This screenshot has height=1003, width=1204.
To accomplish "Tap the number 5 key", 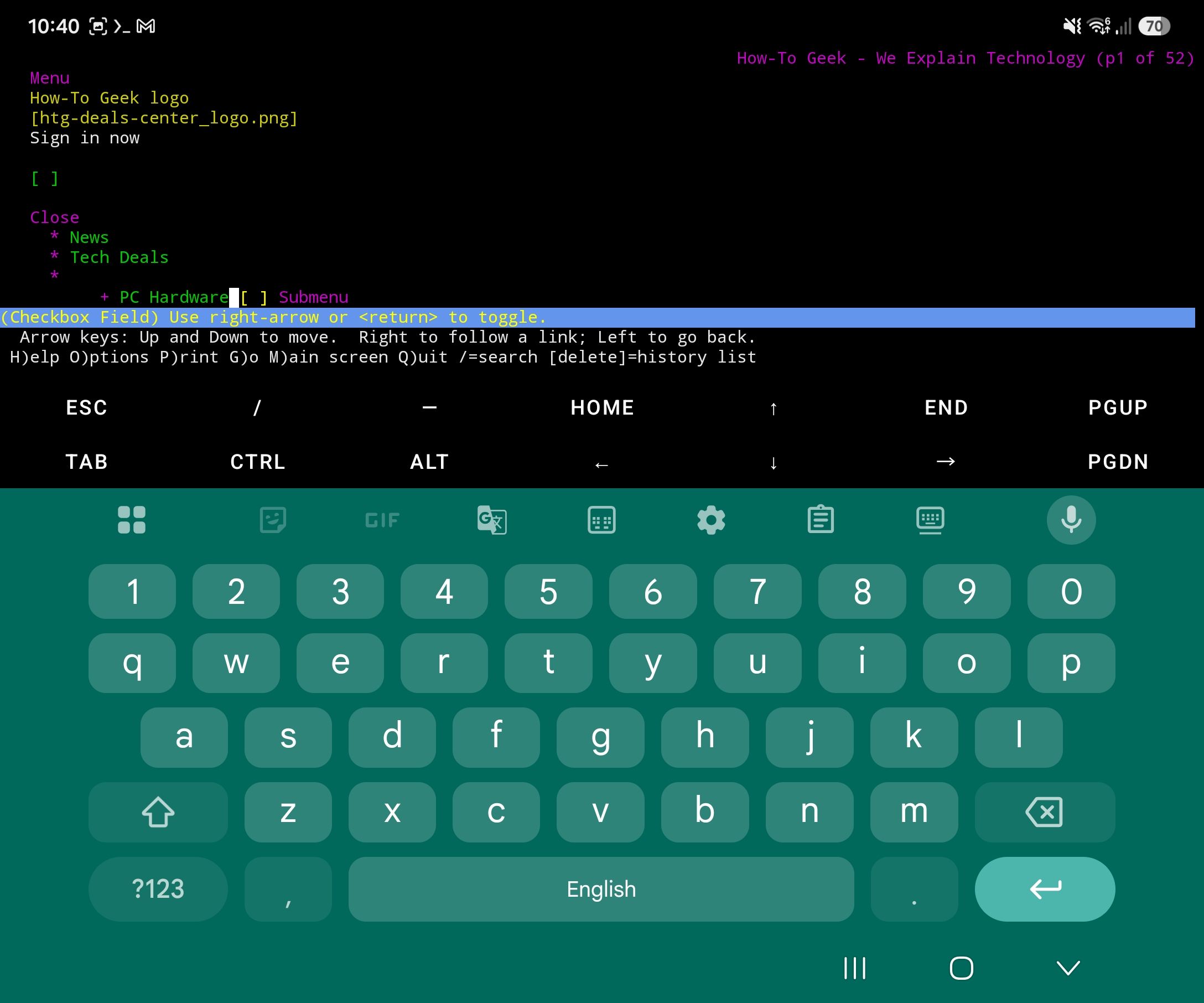I will point(548,591).
